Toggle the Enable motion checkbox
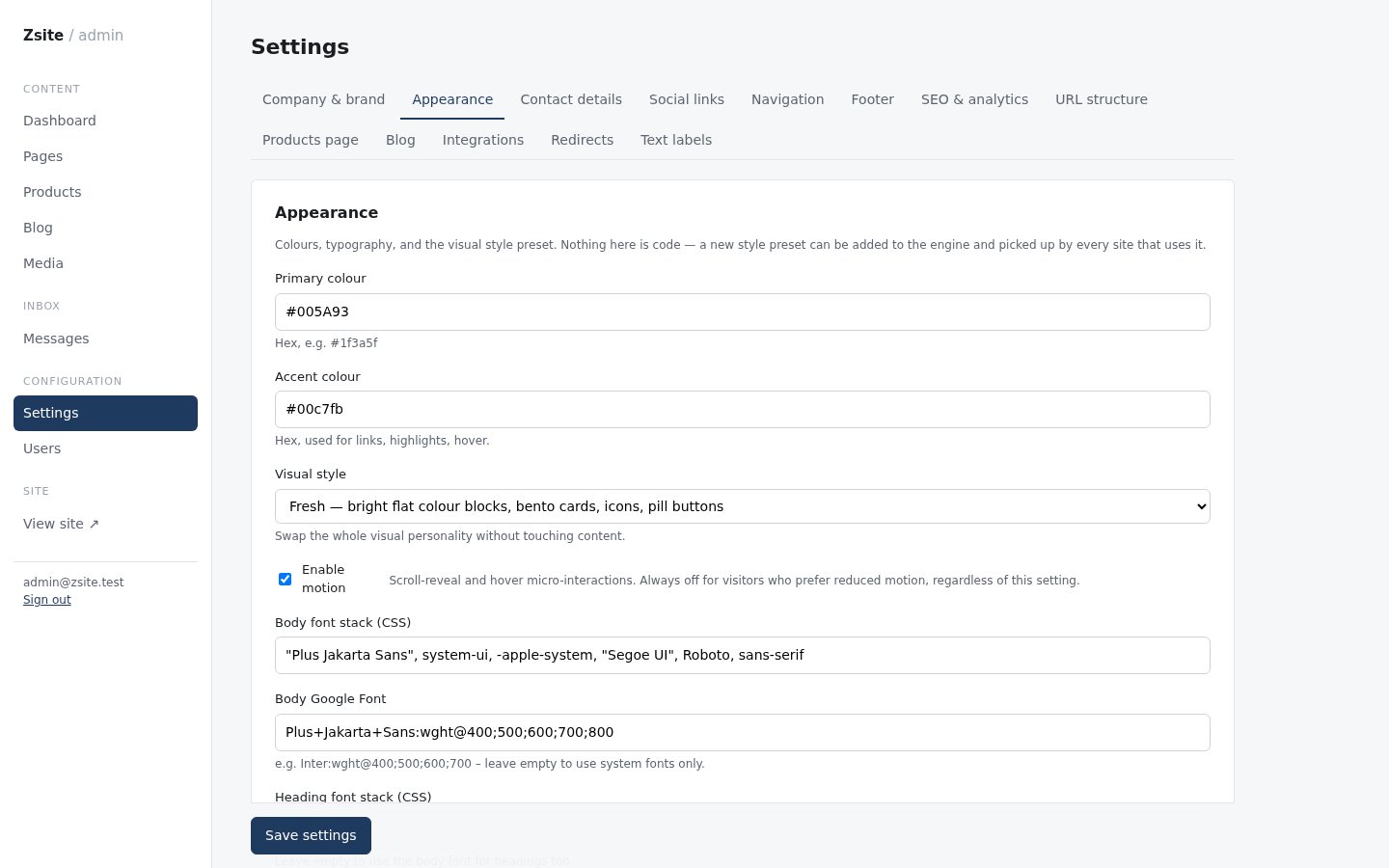Viewport: 1389px width, 868px height. tap(285, 580)
